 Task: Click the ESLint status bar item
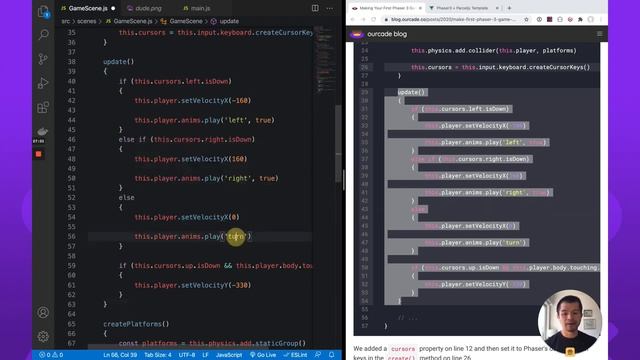(296, 355)
